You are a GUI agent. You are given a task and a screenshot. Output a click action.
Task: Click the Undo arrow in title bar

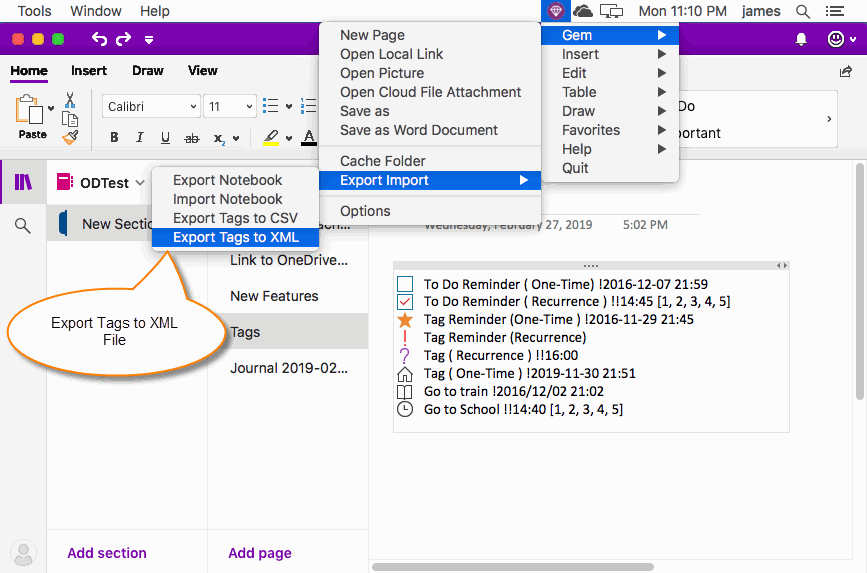pos(99,39)
